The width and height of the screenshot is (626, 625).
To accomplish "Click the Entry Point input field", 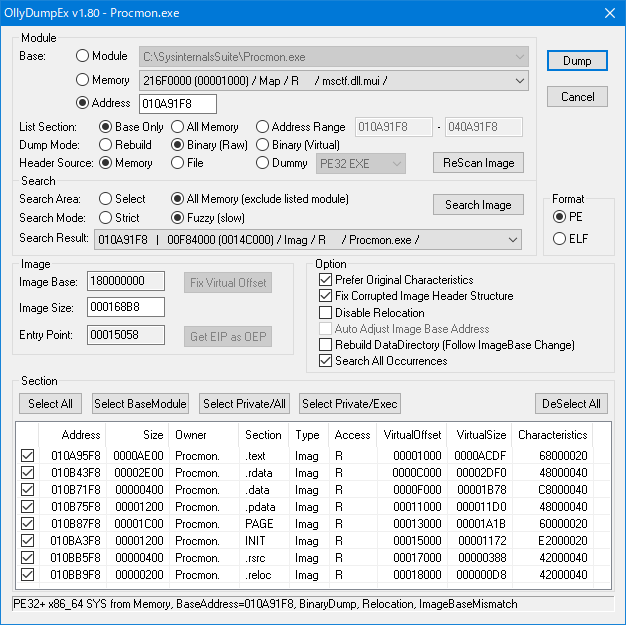I will pos(126,335).
